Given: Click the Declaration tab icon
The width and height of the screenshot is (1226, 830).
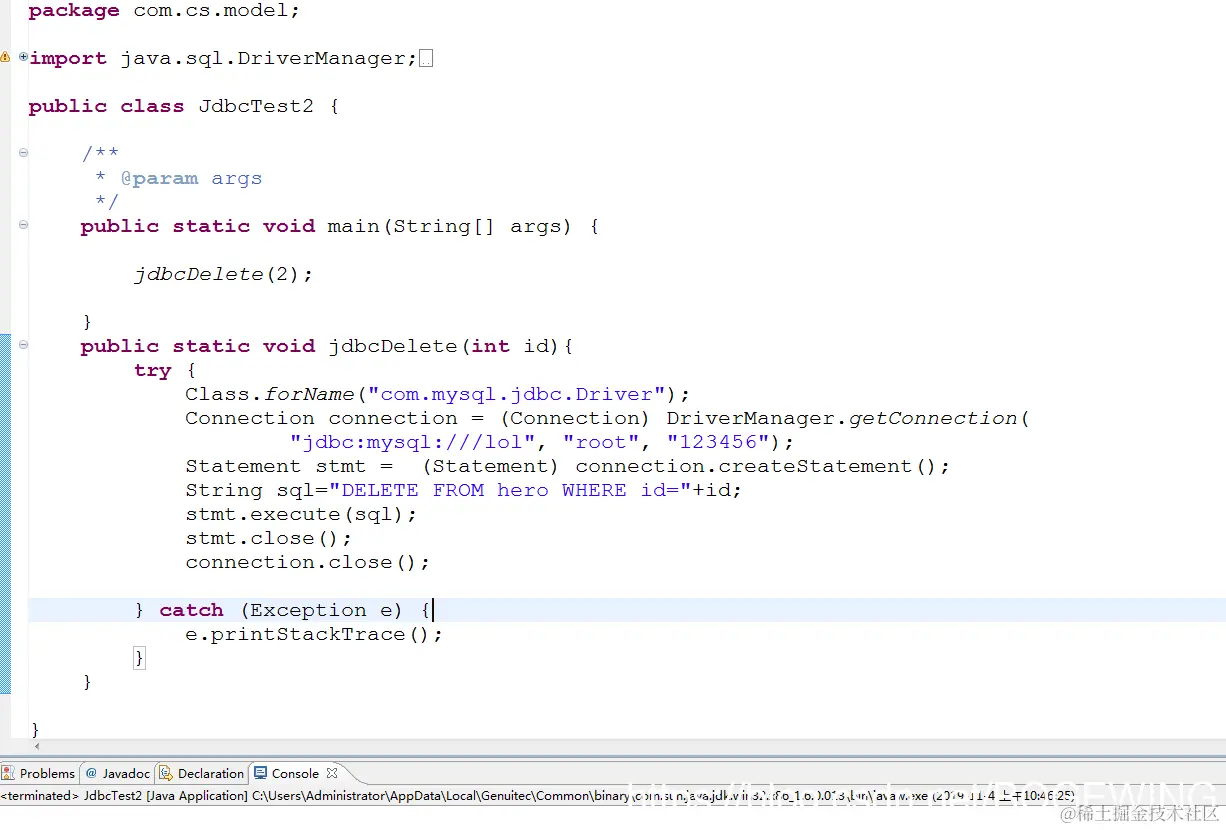Looking at the screenshot, I should pyautogui.click(x=166, y=773).
